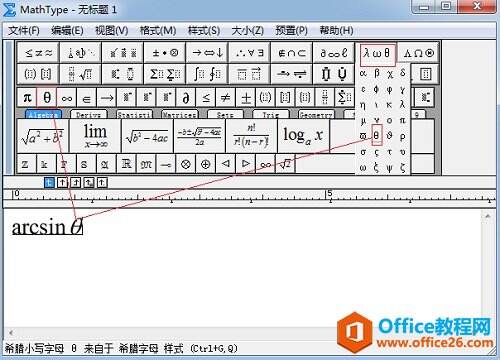The height and width of the screenshot is (360, 500).
Task: Open the operator symbols palette (±•⊗)
Action: [x=165, y=53]
